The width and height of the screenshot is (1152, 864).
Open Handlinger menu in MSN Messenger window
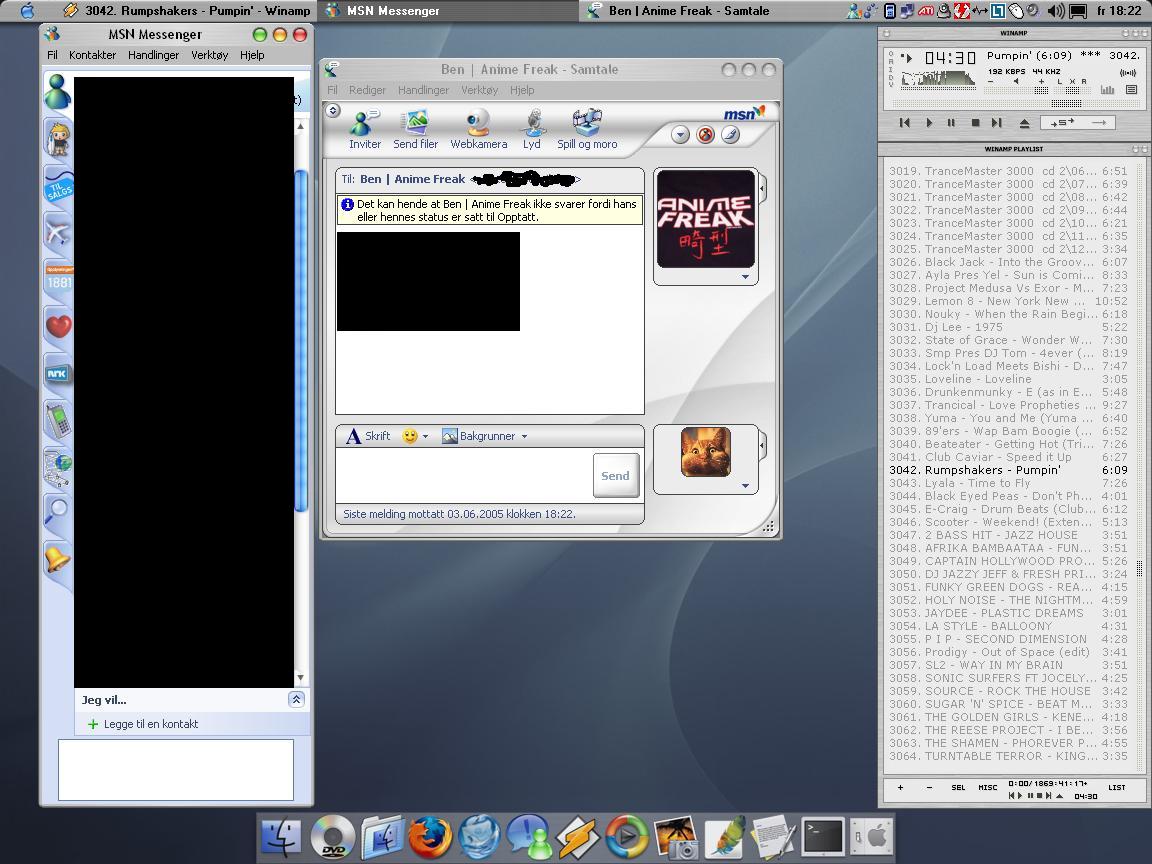(154, 55)
